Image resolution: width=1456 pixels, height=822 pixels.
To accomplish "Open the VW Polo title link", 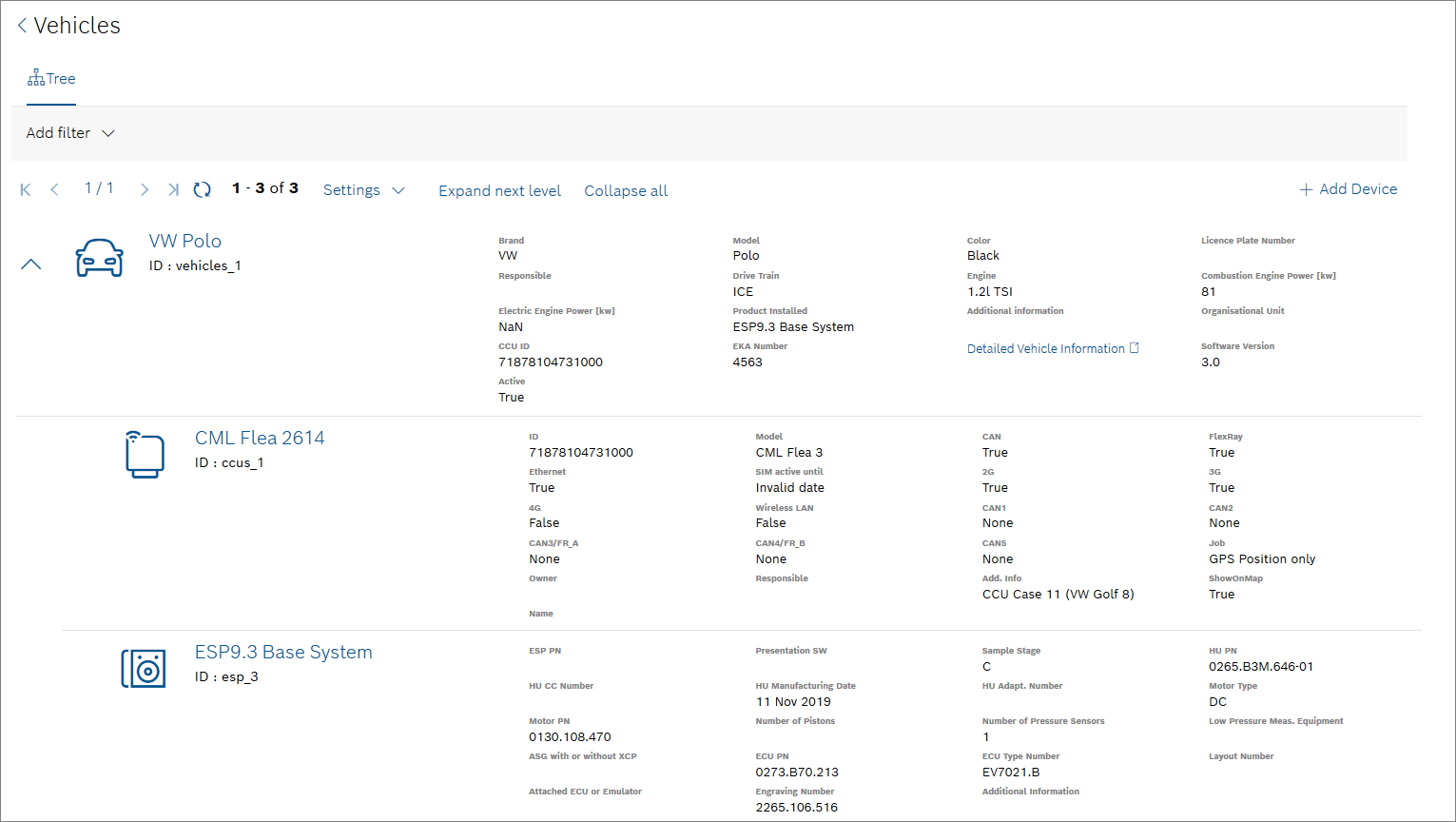I will 185,242.
